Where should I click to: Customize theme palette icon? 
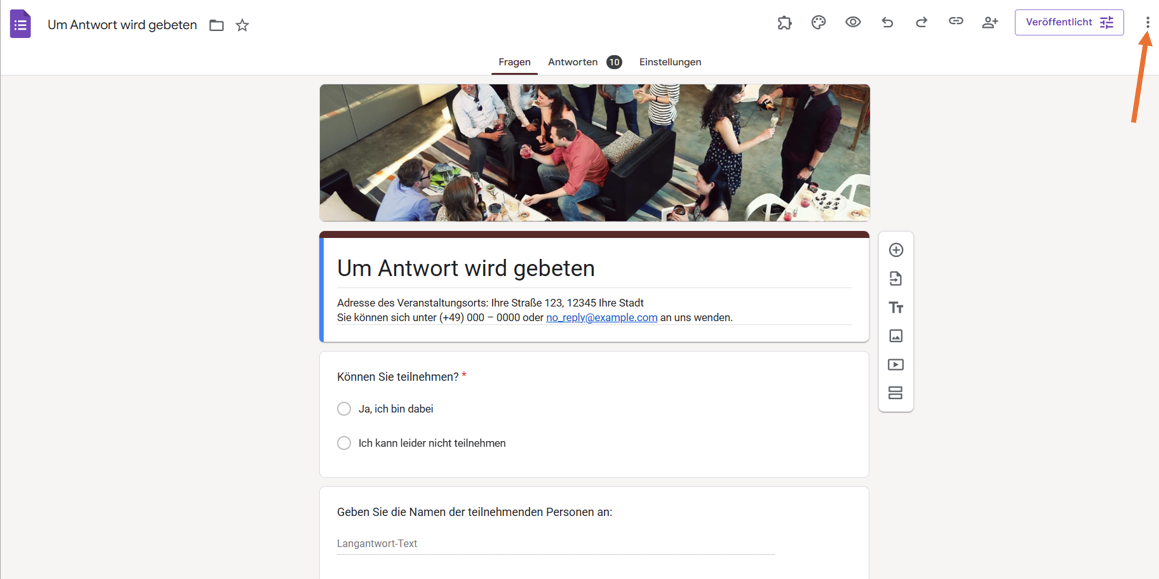point(819,22)
